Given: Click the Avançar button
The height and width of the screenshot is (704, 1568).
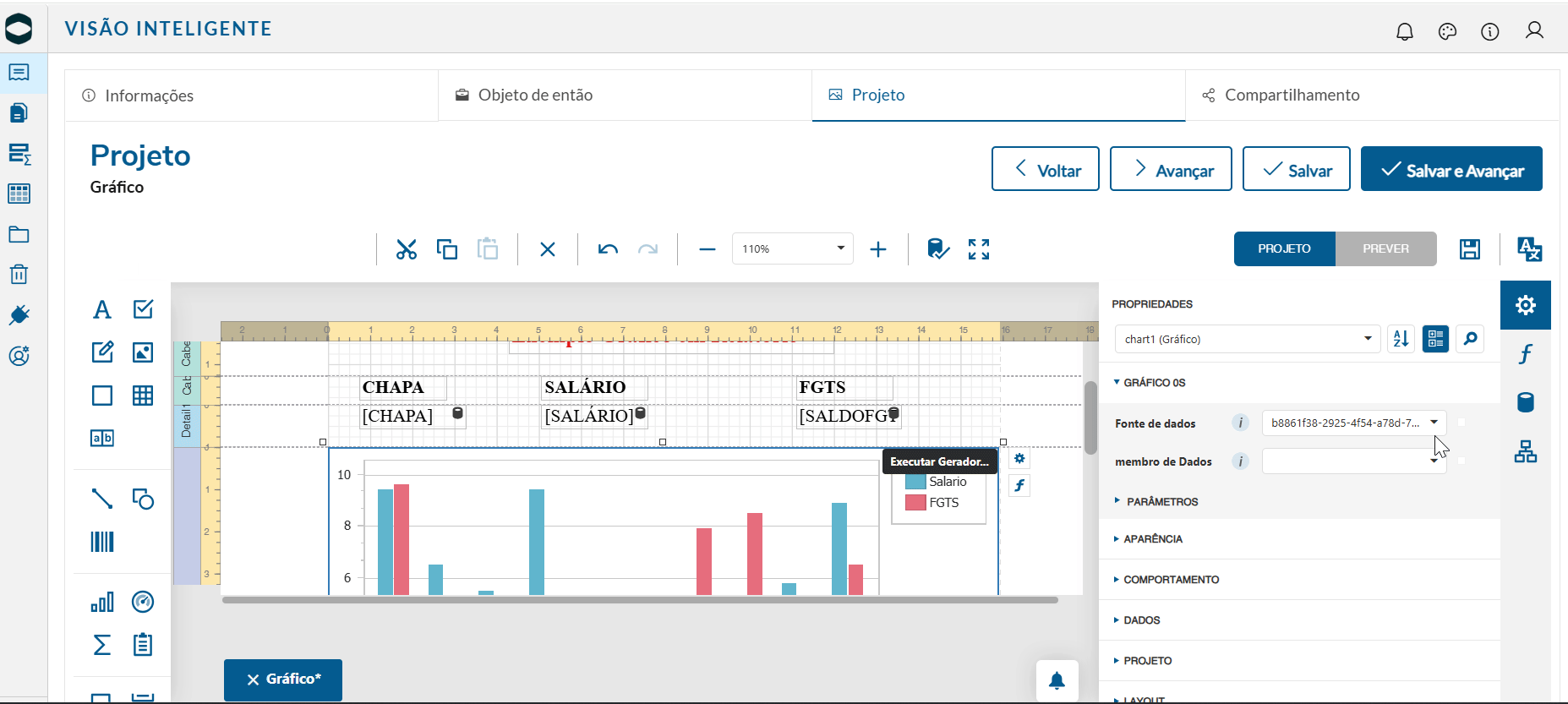Looking at the screenshot, I should 1171,169.
